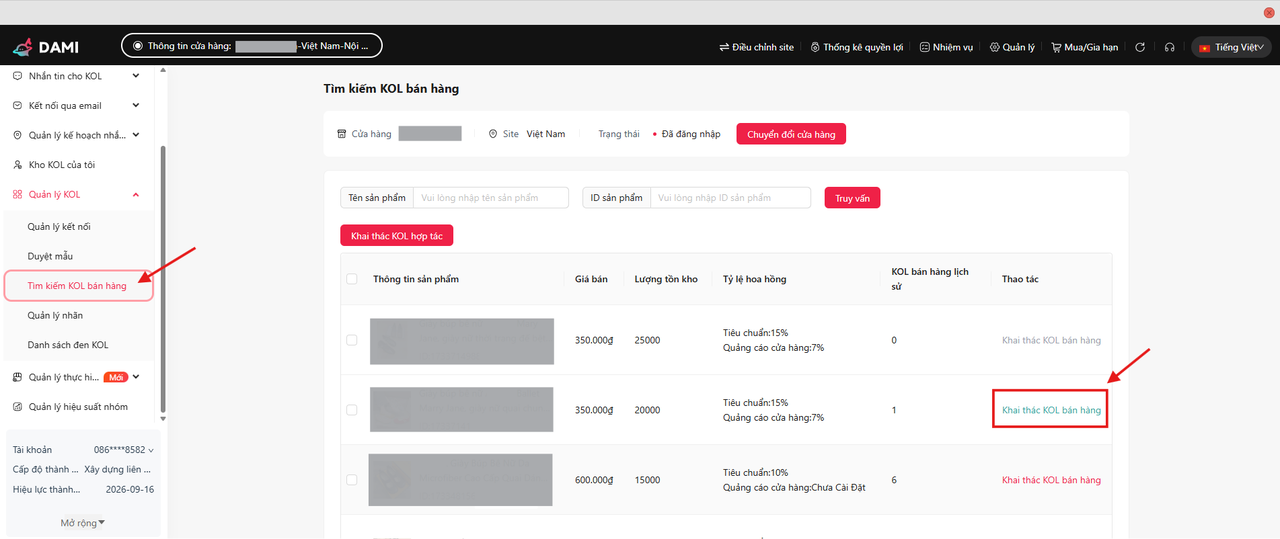Open Kho KOL của tôi
The height and width of the screenshot is (539, 1280).
click(62, 165)
